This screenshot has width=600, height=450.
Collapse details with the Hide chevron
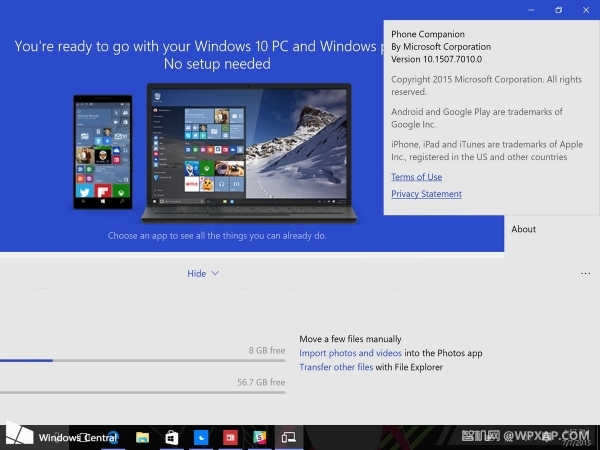pyautogui.click(x=203, y=273)
